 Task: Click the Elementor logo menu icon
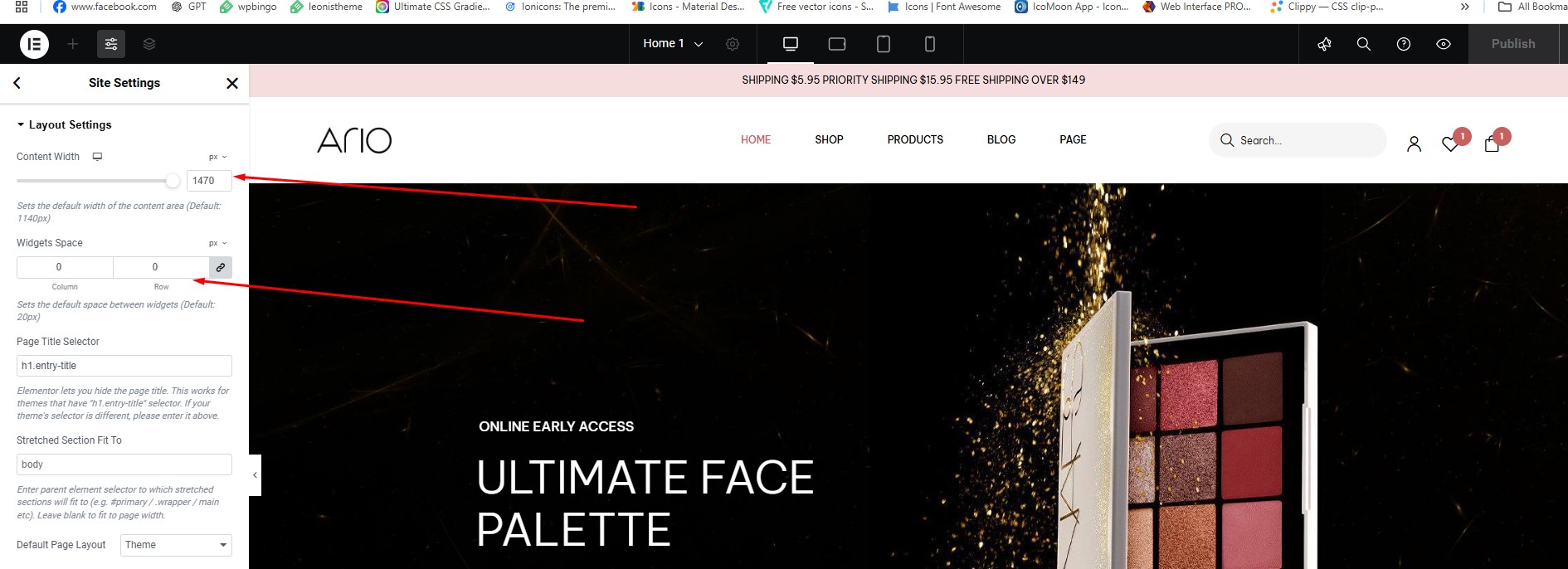point(34,44)
